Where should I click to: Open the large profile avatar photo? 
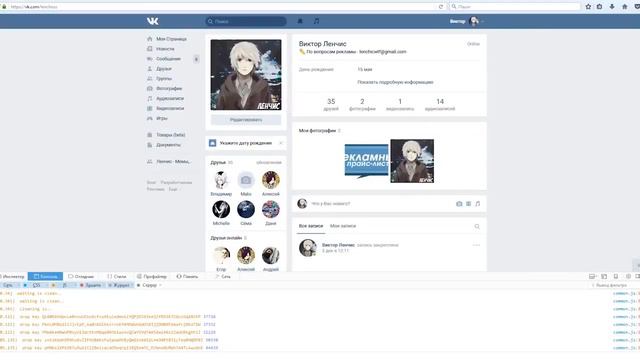tap(246, 75)
